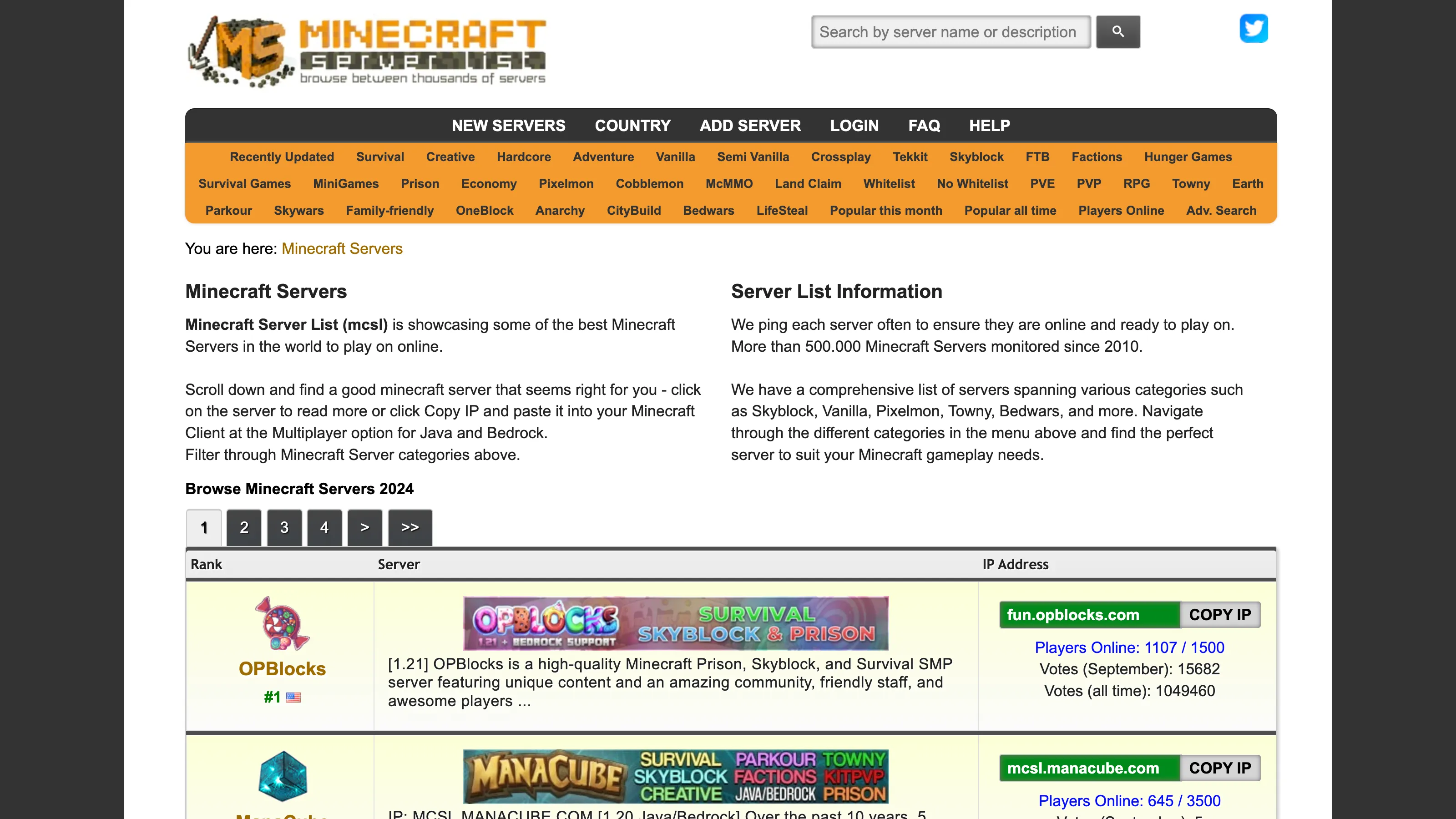Open Family-friendly category
Viewport: 1456px width, 819px height.
point(389,210)
